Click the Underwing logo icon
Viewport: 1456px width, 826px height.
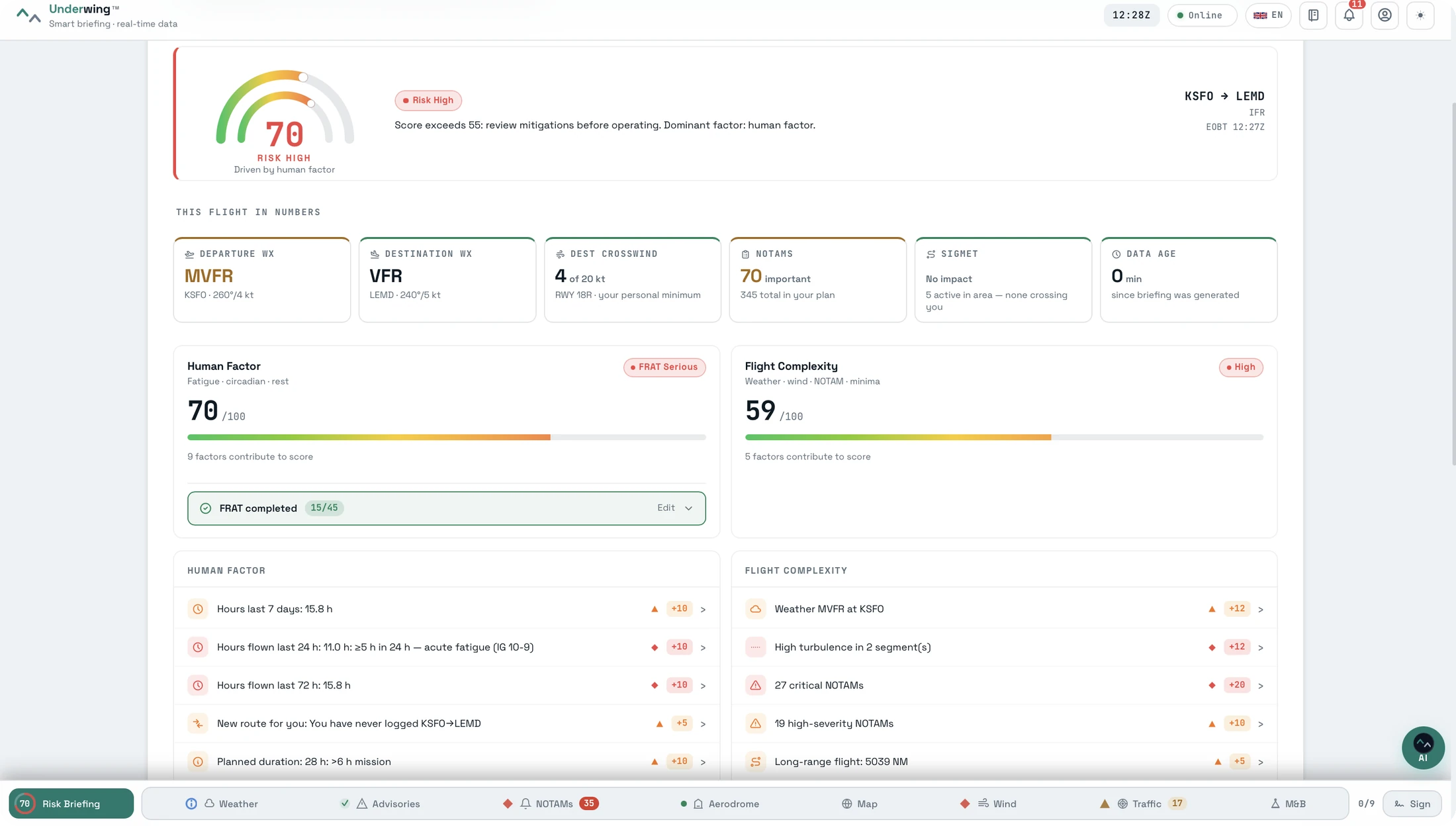(28, 15)
